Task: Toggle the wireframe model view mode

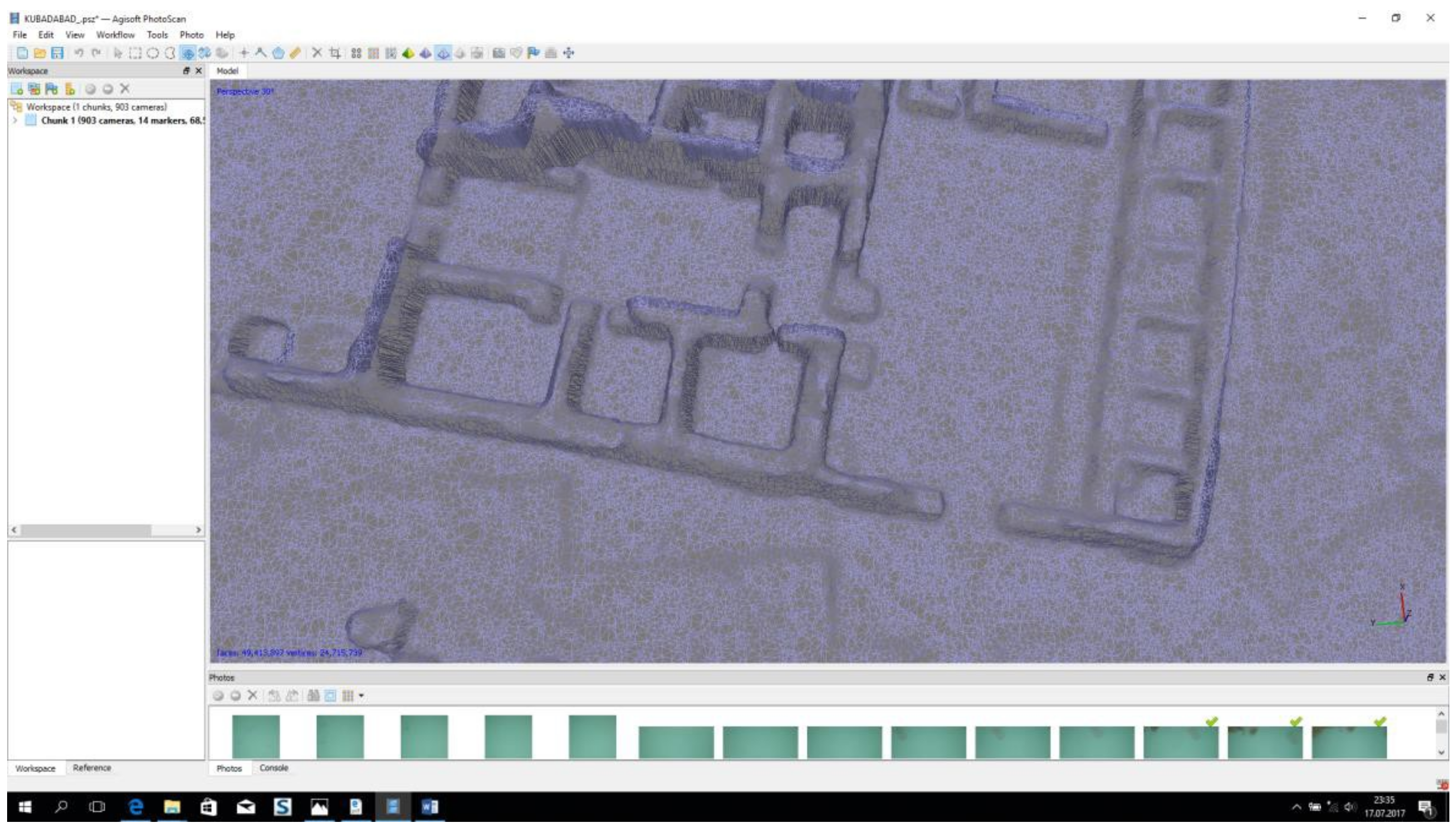Action: (443, 53)
